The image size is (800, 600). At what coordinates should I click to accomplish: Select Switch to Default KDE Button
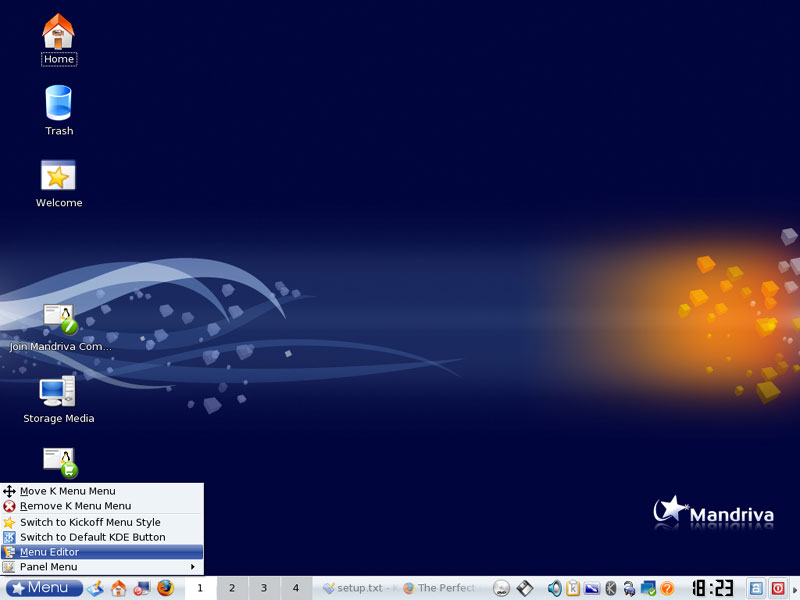(x=102, y=537)
